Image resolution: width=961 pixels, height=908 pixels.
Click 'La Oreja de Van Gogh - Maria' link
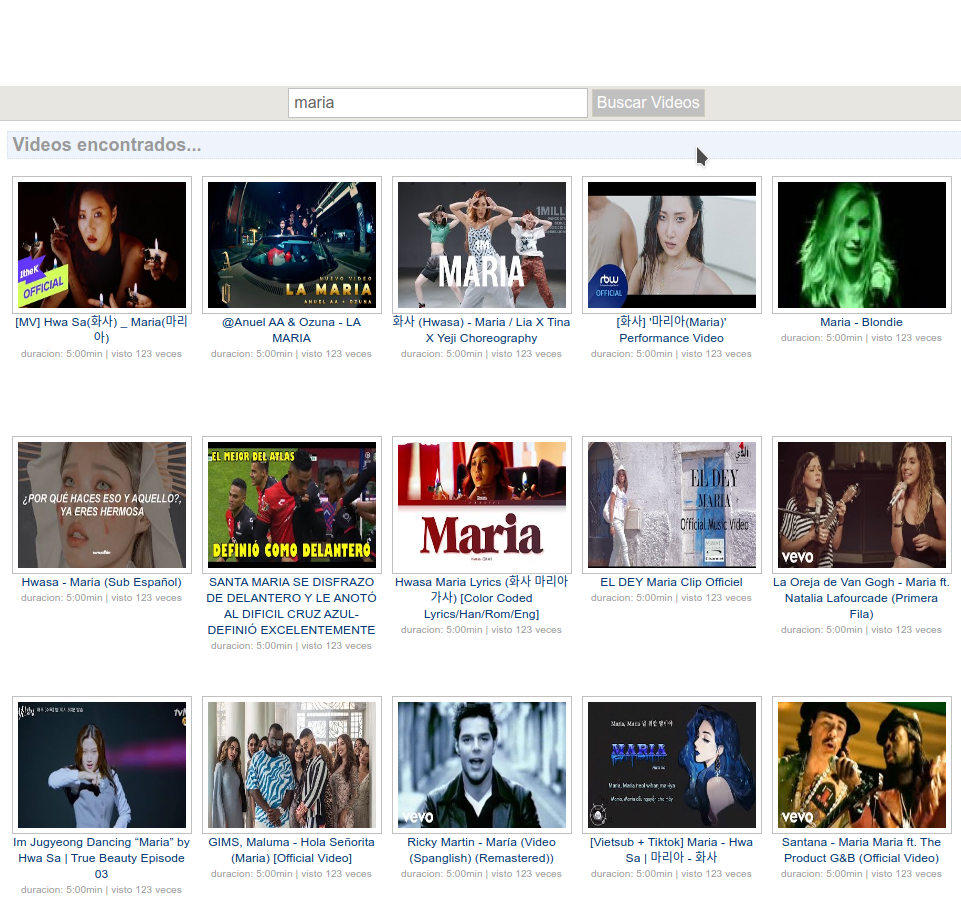click(862, 598)
